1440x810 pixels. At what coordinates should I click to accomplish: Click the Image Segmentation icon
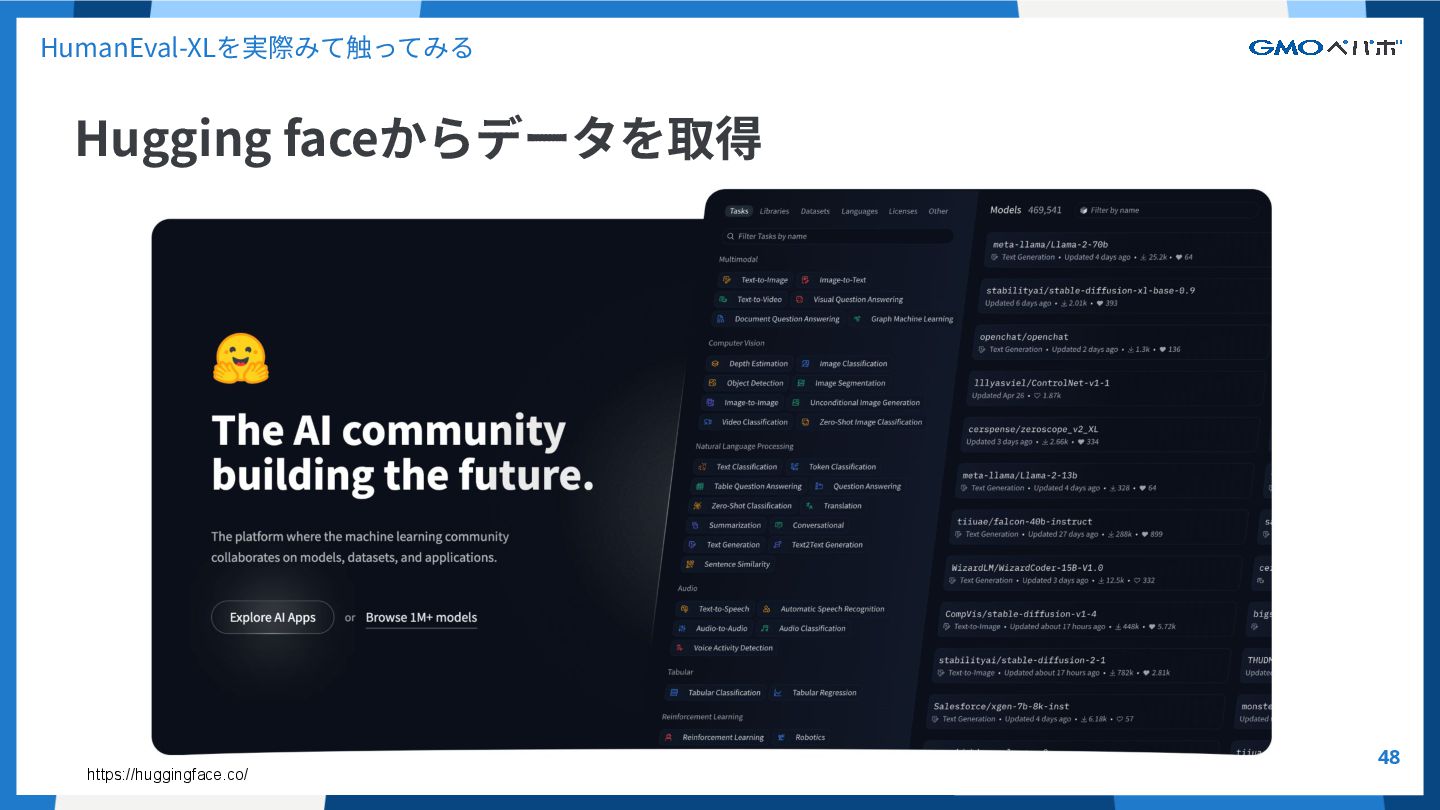point(801,383)
